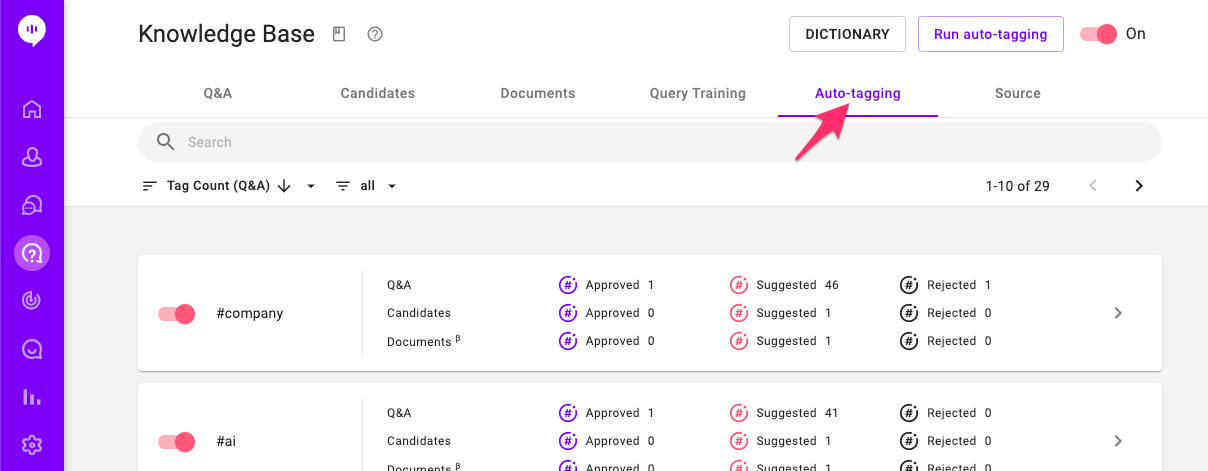1208x471 pixels.
Task: Click the #company tag name
Action: click(250, 313)
